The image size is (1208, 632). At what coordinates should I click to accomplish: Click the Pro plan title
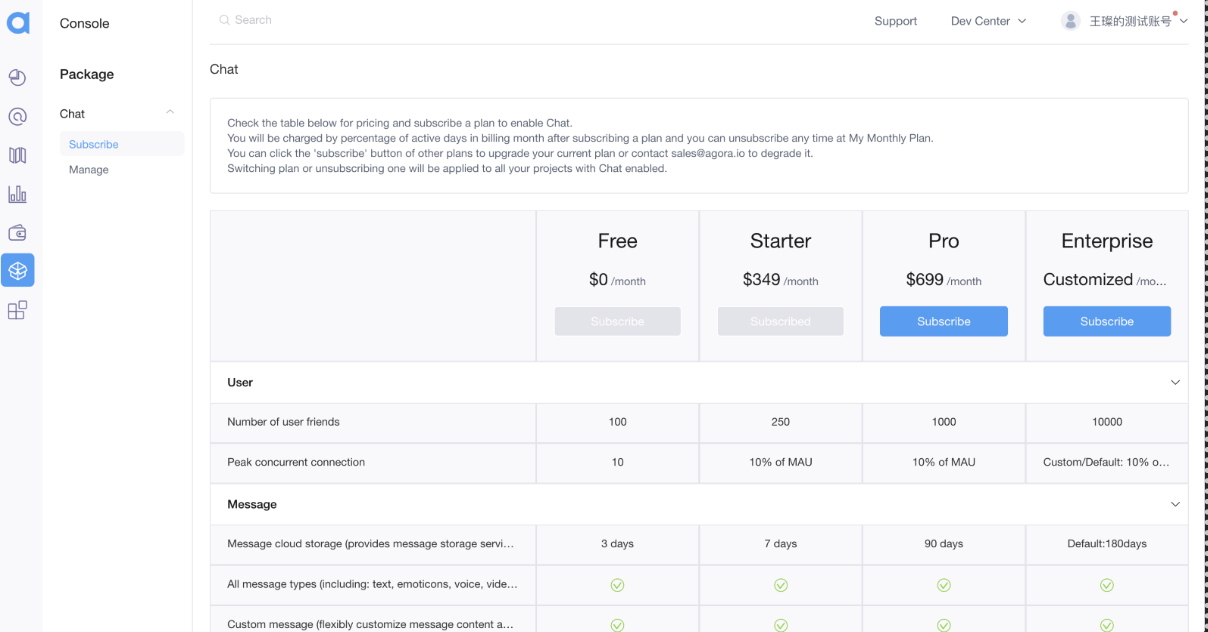coord(944,241)
